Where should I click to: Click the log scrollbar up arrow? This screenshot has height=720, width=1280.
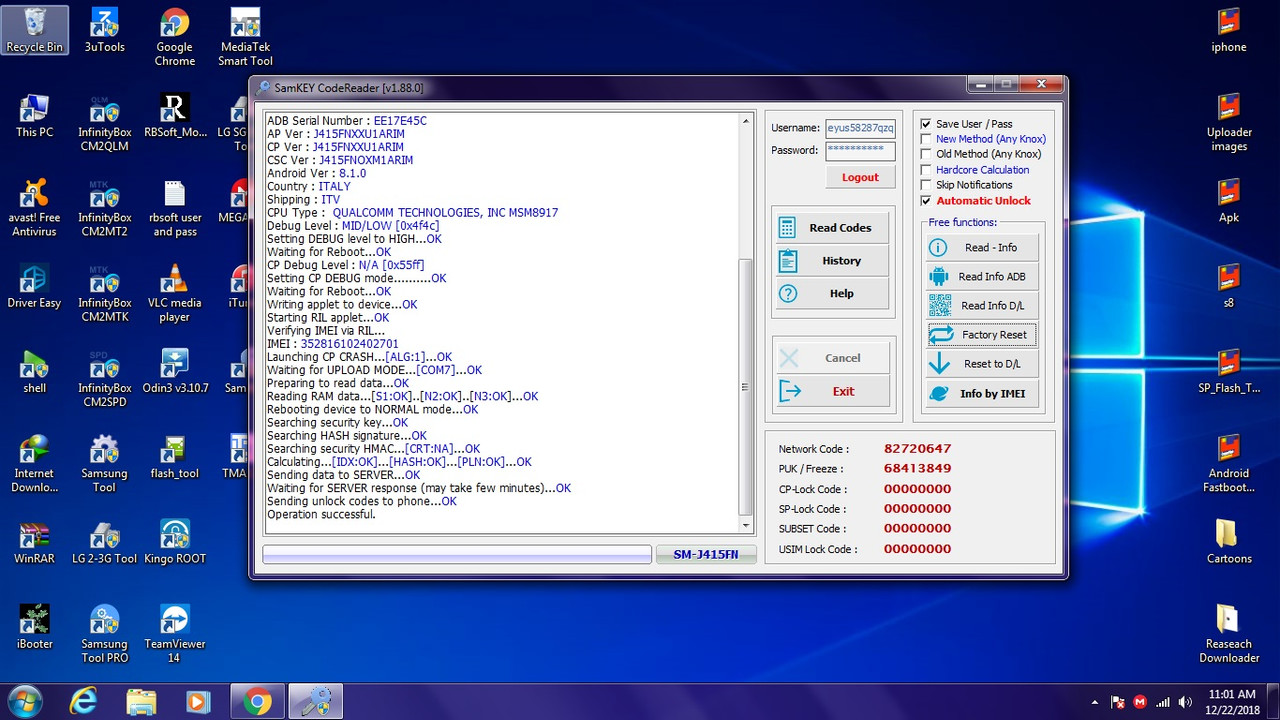click(x=745, y=121)
